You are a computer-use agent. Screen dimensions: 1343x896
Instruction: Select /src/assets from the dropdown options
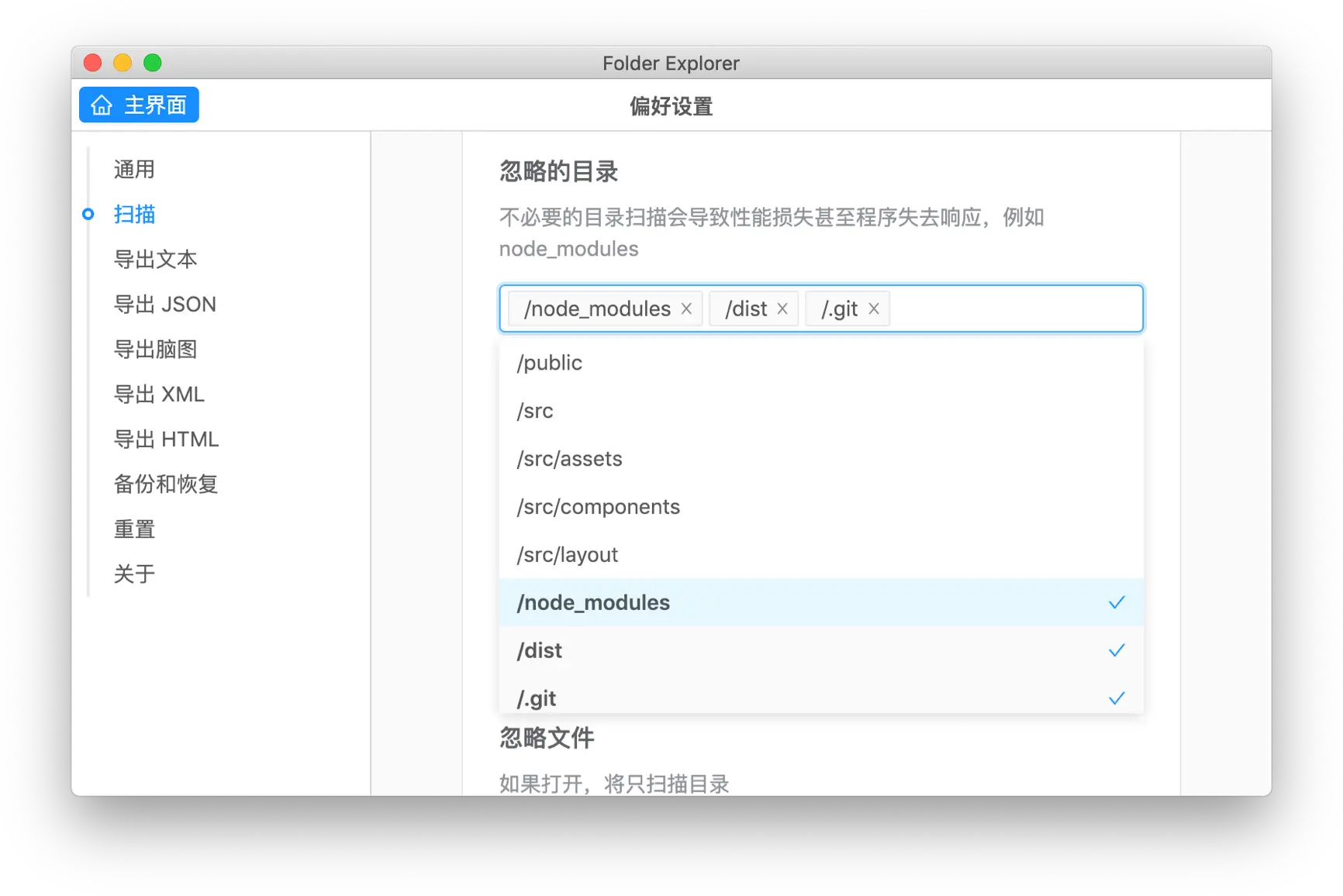[821, 459]
